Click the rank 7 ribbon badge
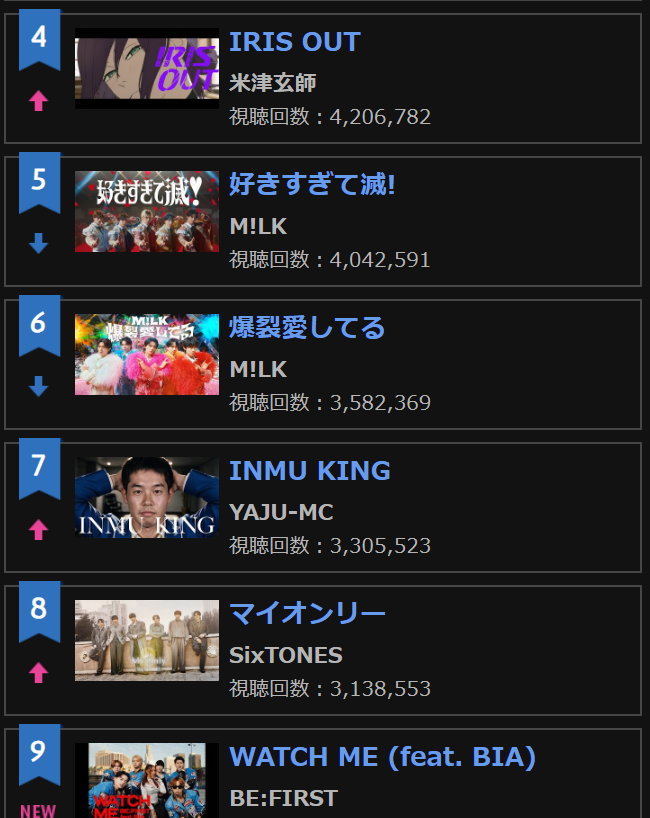The image size is (650, 818). tap(40, 469)
